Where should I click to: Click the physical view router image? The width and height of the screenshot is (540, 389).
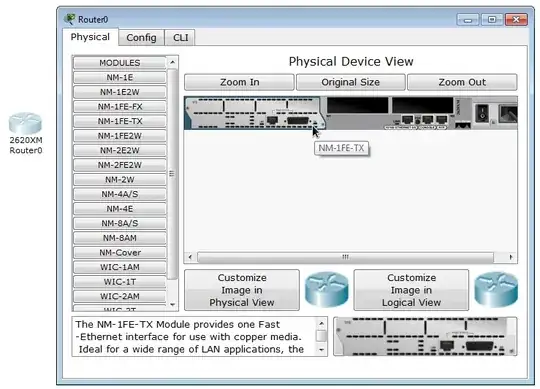pos(326,290)
